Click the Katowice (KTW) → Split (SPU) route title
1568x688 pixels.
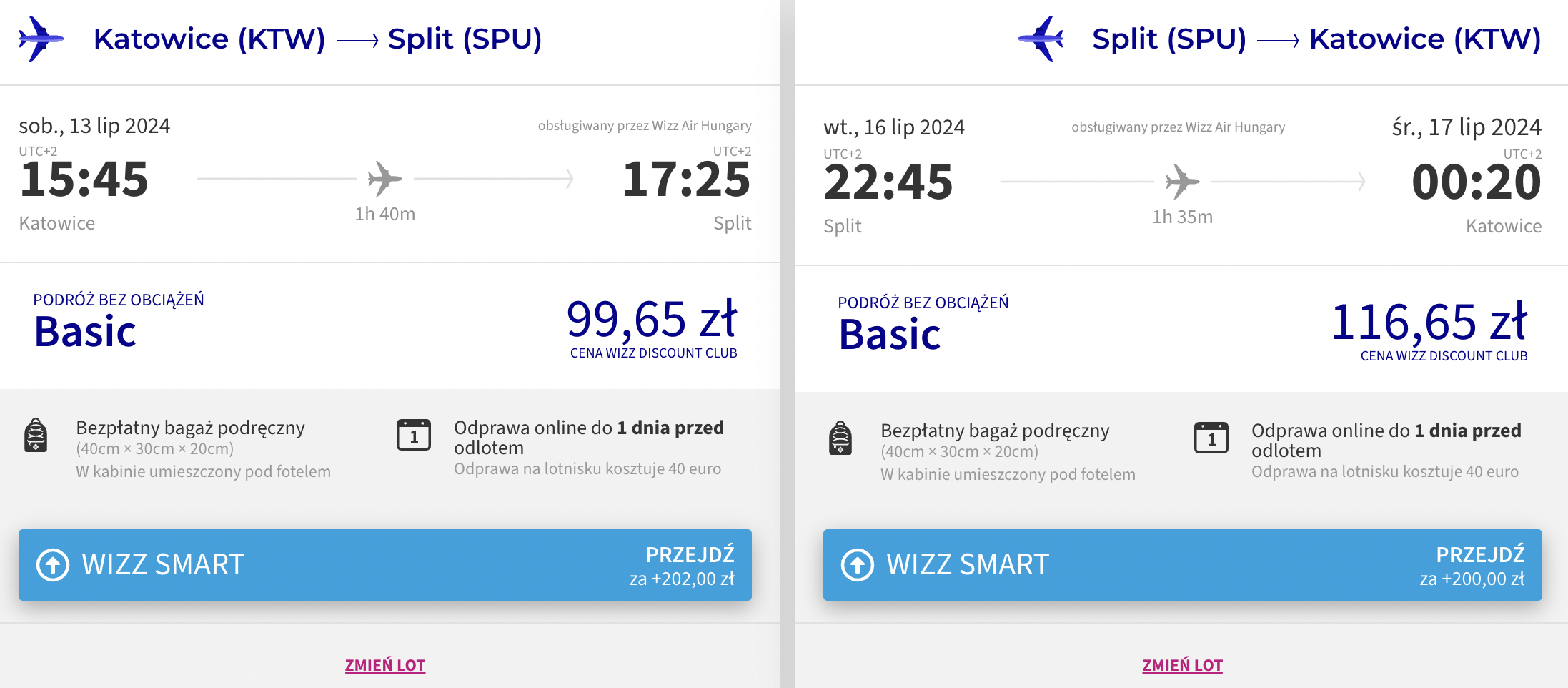pyautogui.click(x=318, y=39)
